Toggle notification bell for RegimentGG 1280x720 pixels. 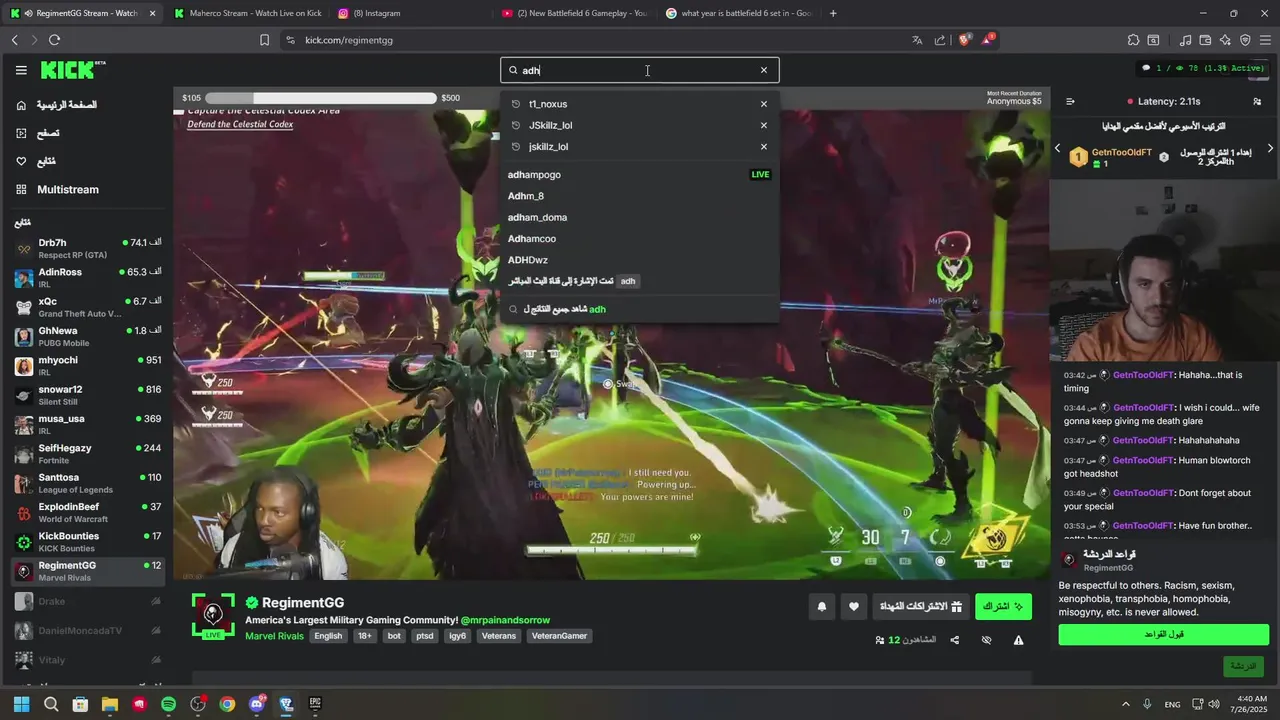(822, 606)
